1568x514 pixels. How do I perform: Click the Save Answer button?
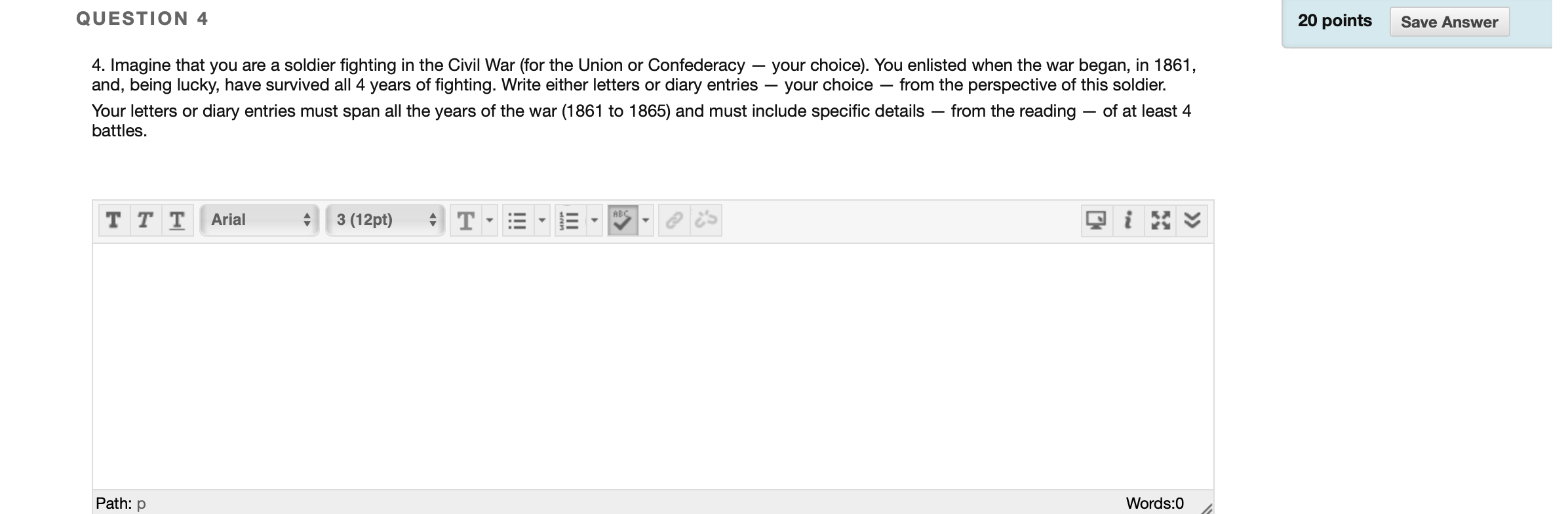click(1449, 22)
